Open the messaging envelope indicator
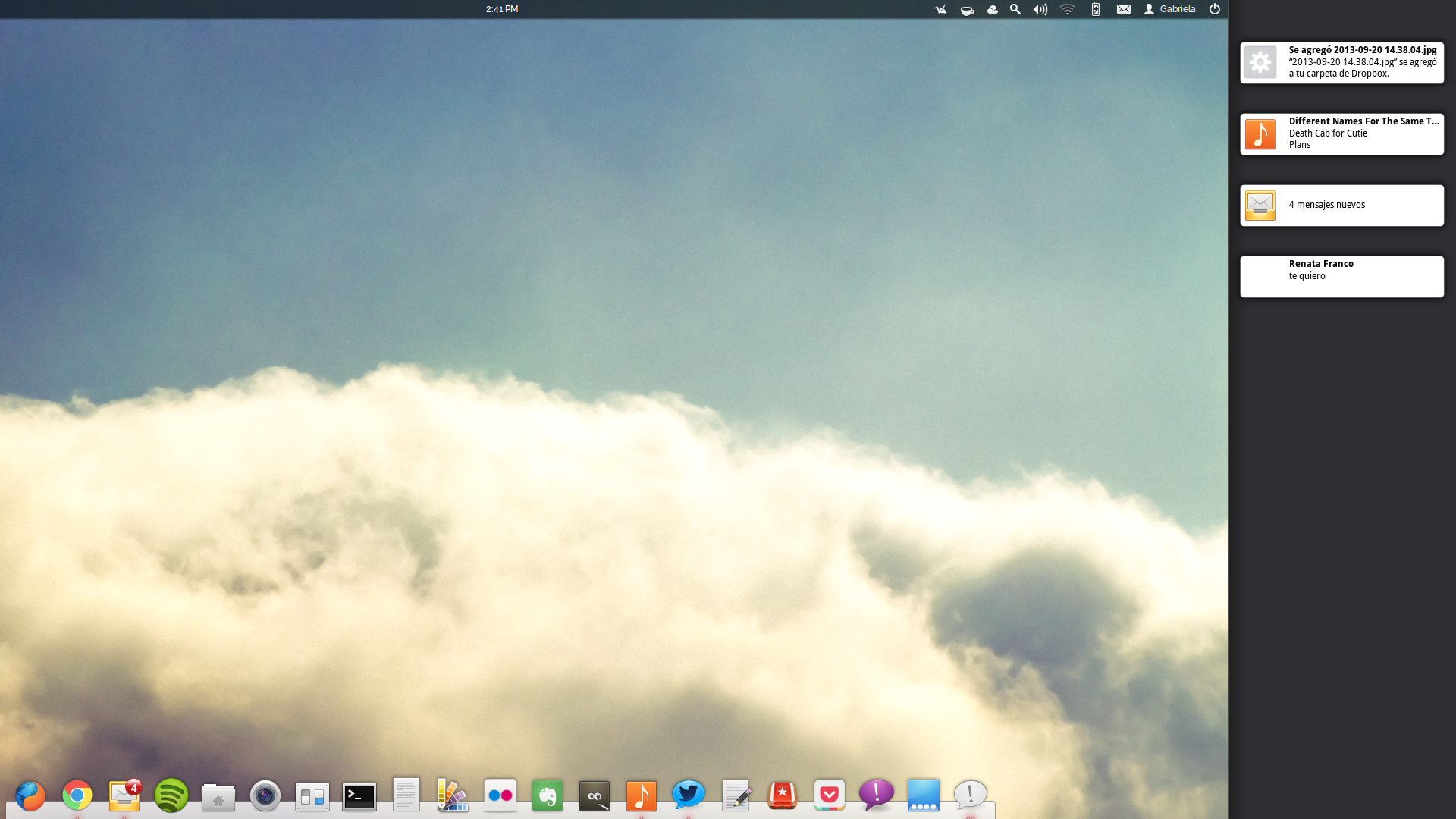The height and width of the screenshot is (819, 1456). 1124,9
